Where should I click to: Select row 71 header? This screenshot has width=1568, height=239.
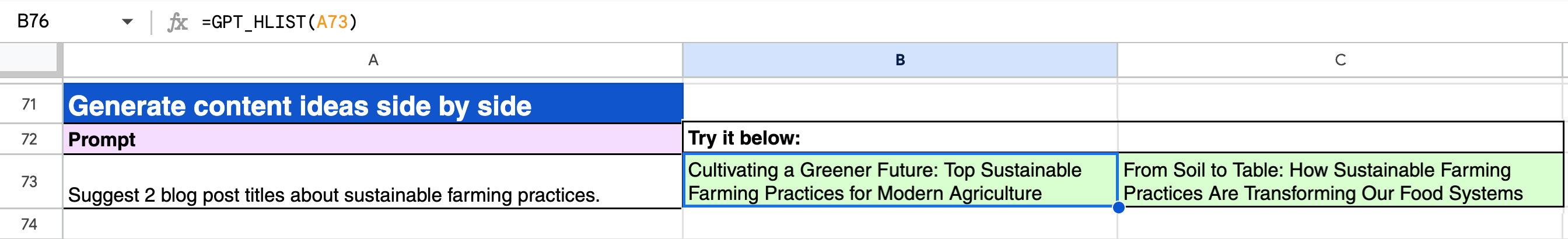30,104
